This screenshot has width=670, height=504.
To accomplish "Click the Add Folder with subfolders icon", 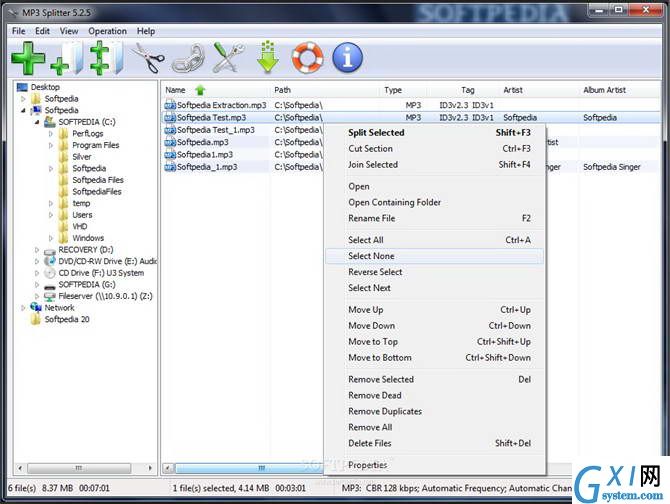I will click(106, 58).
